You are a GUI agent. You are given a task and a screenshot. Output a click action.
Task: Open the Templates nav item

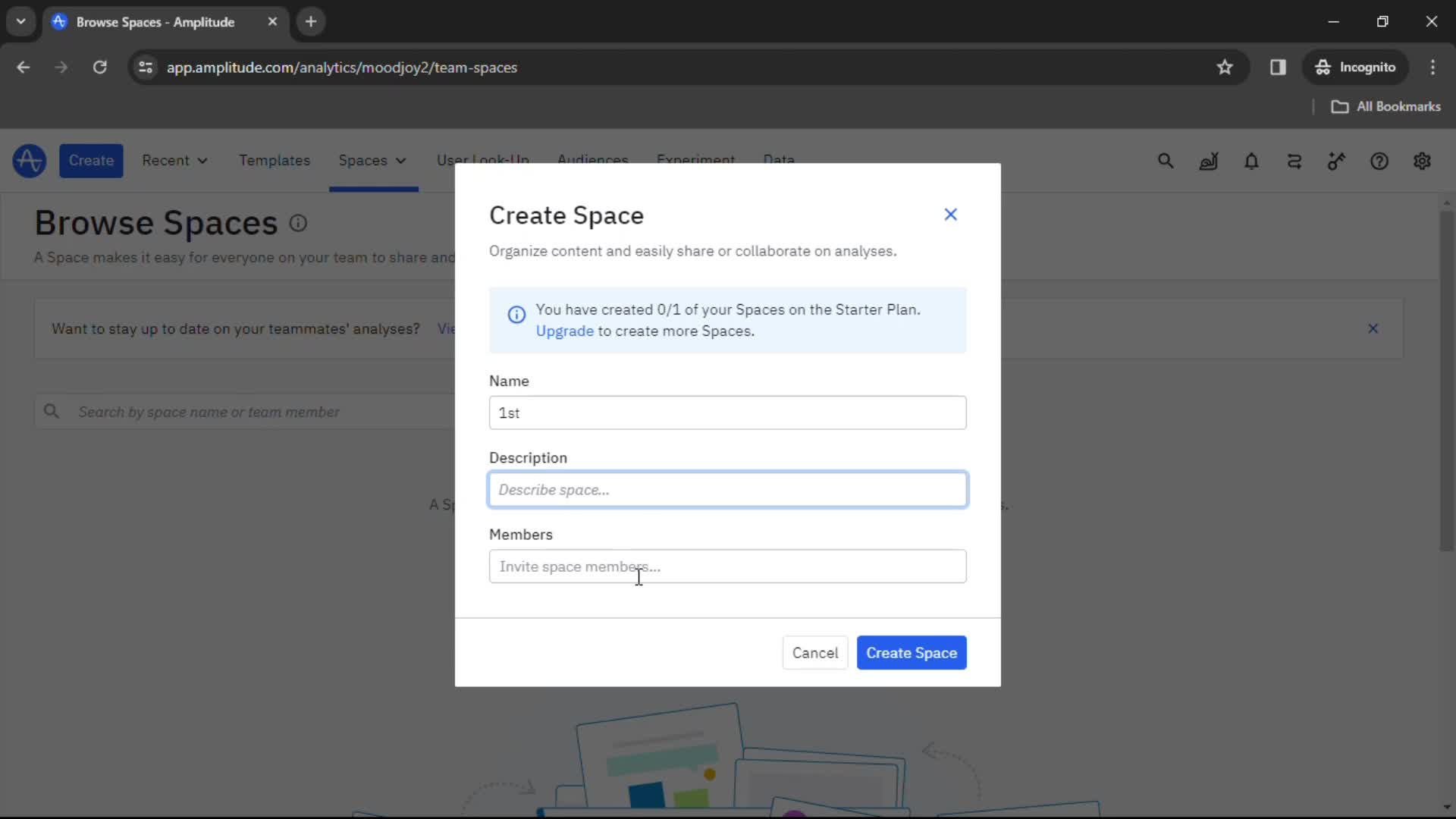(275, 161)
